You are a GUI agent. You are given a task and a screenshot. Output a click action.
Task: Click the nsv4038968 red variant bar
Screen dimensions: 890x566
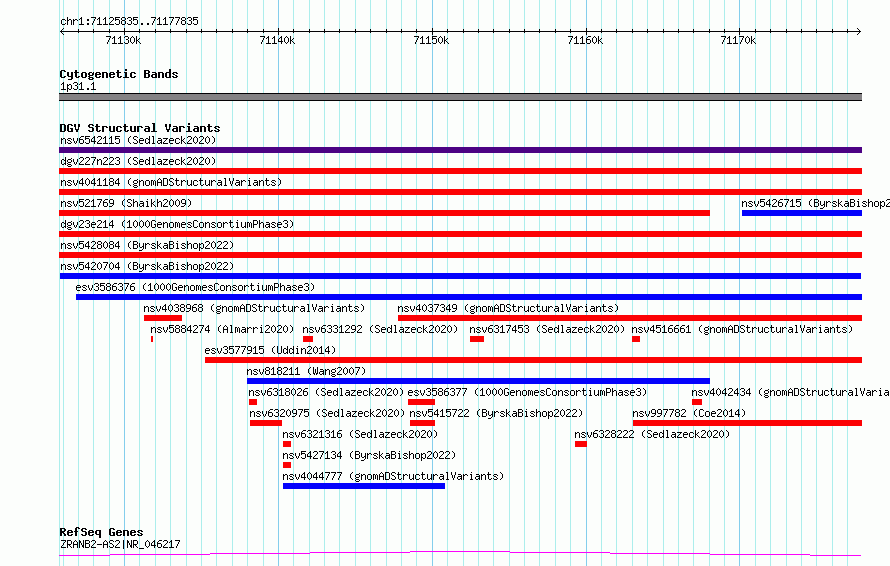pyautogui.click(x=162, y=318)
